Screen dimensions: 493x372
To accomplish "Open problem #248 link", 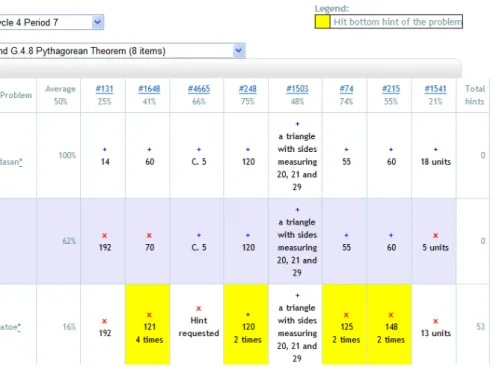I will [x=248, y=89].
